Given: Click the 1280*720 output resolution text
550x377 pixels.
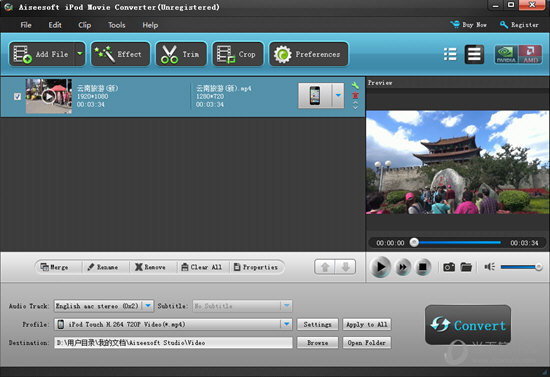Looking at the screenshot, I should [210, 96].
